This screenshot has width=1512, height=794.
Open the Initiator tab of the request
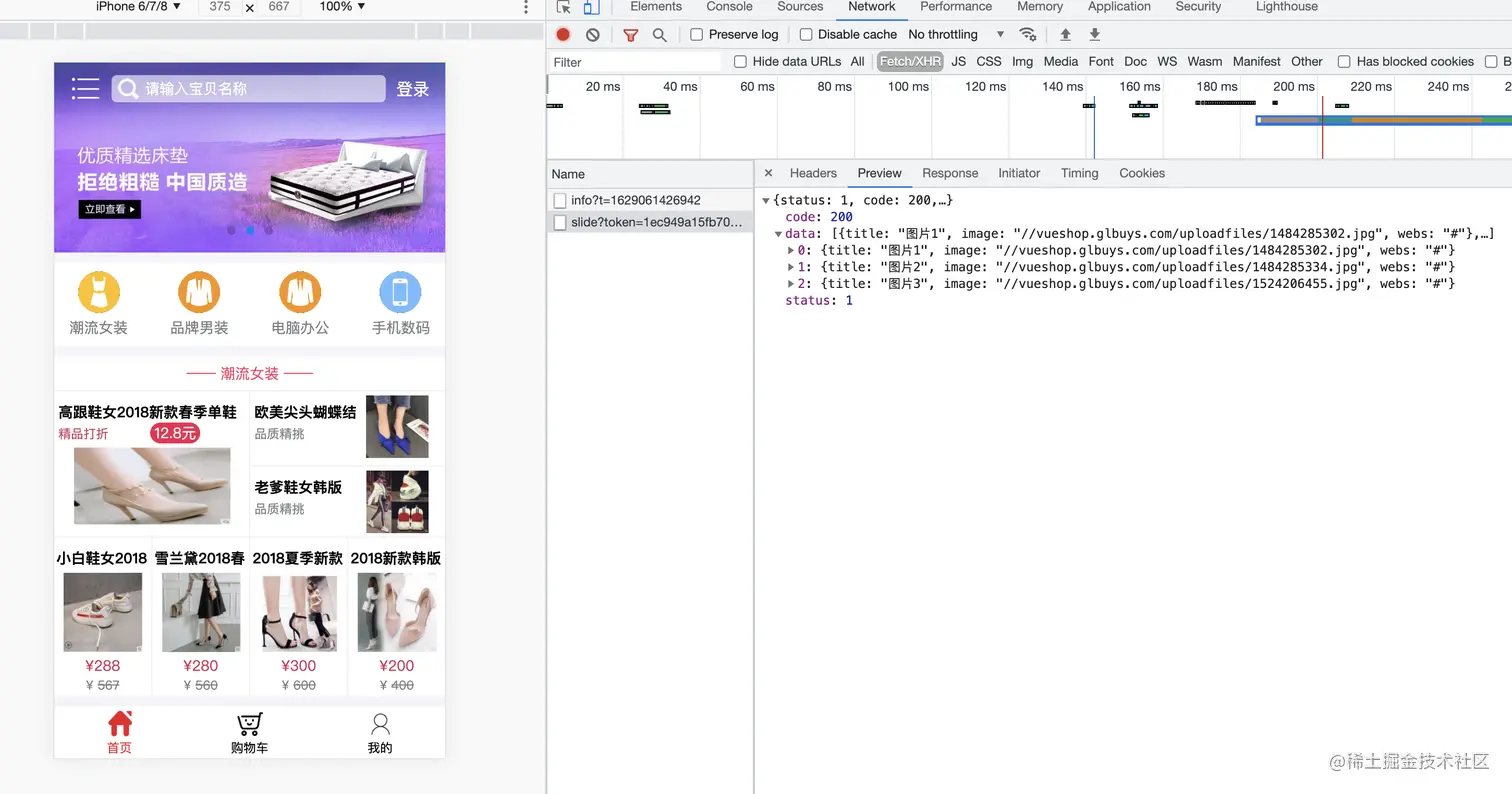[x=1019, y=173]
